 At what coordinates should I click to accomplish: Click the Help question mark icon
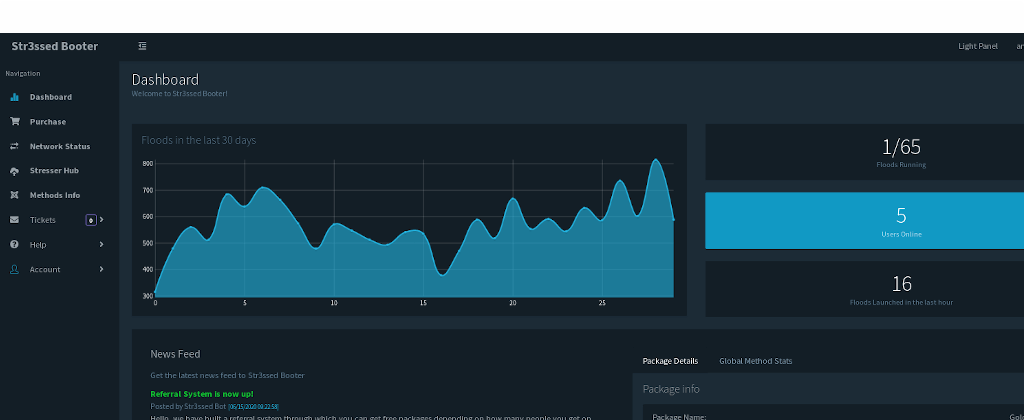14,244
